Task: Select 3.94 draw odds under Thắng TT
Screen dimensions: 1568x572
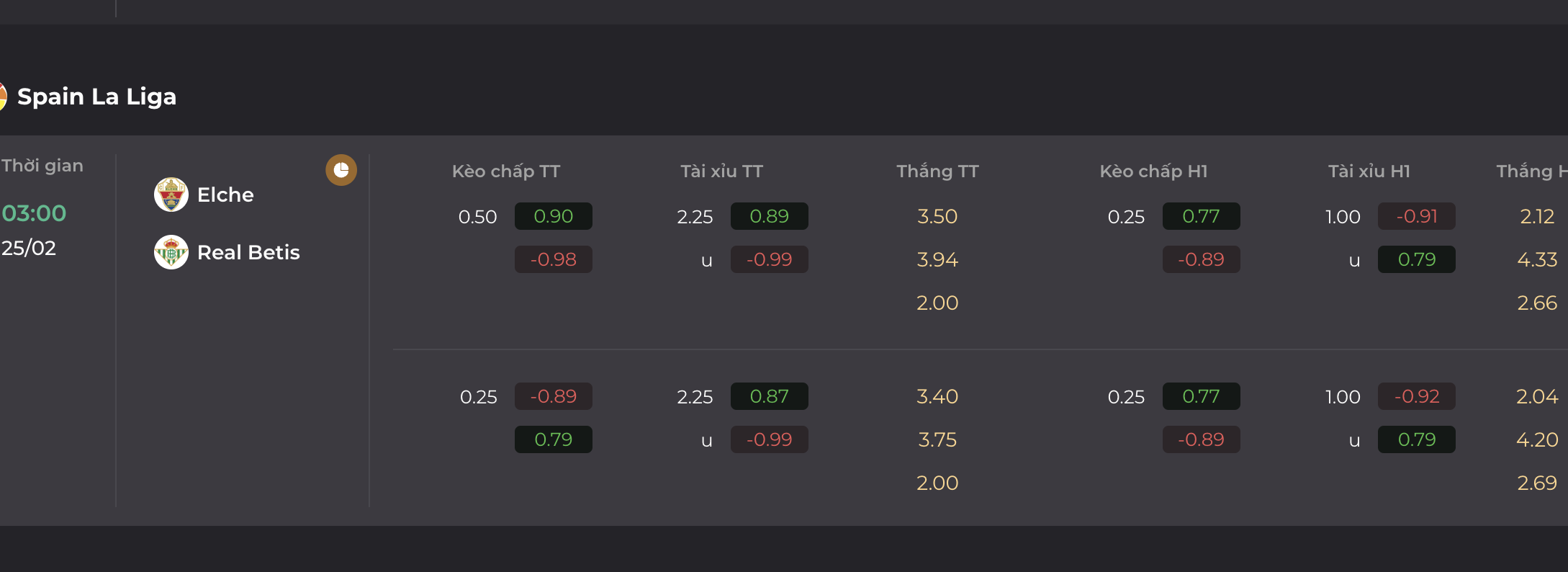Action: [937, 259]
